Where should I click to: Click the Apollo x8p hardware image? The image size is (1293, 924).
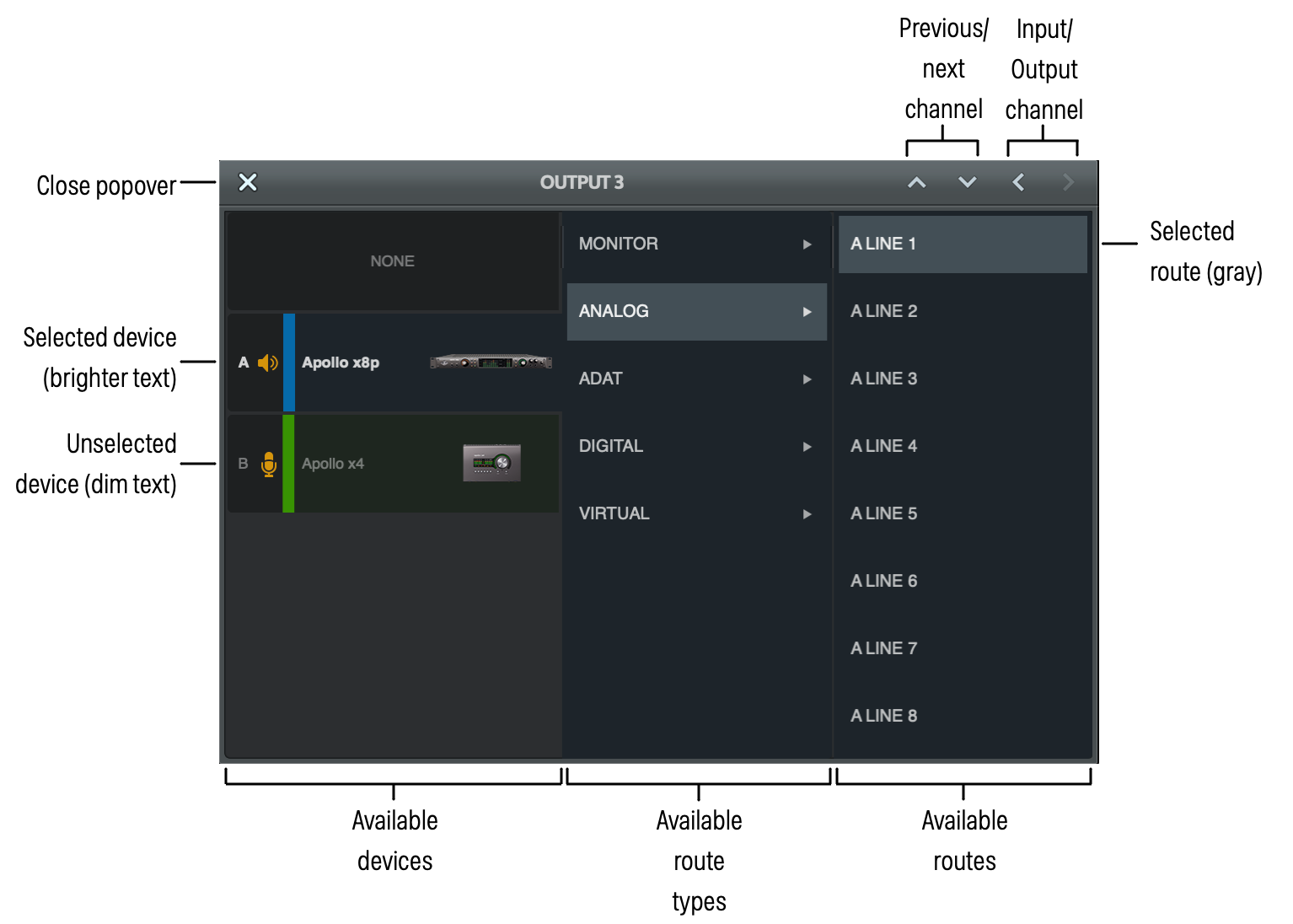(491, 363)
